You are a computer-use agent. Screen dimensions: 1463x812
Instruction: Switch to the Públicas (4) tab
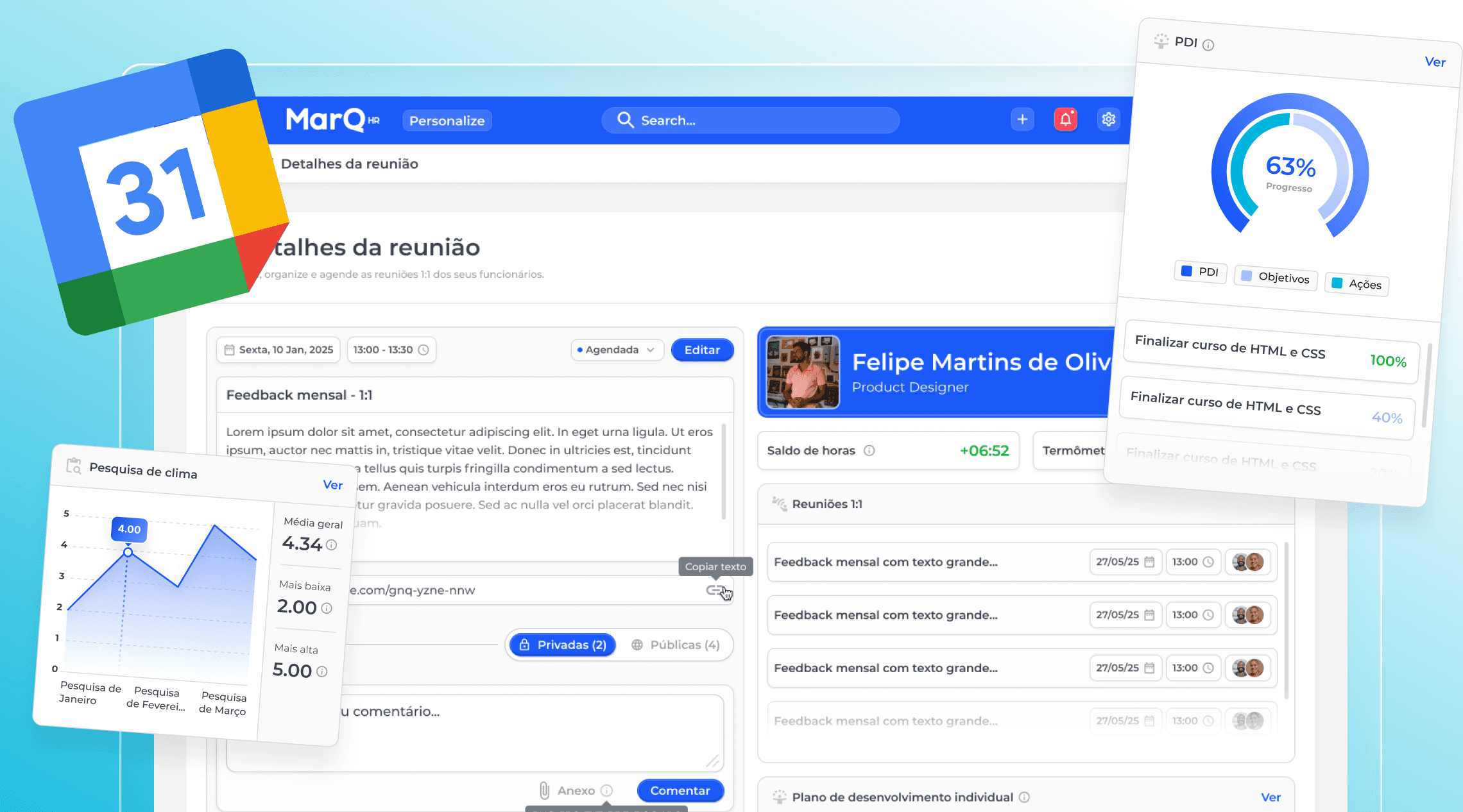pos(675,645)
